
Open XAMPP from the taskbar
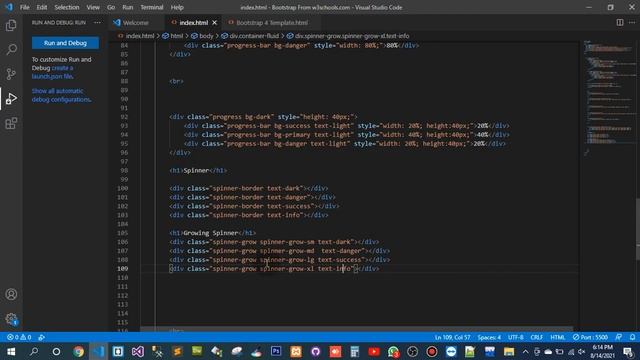pos(296,351)
